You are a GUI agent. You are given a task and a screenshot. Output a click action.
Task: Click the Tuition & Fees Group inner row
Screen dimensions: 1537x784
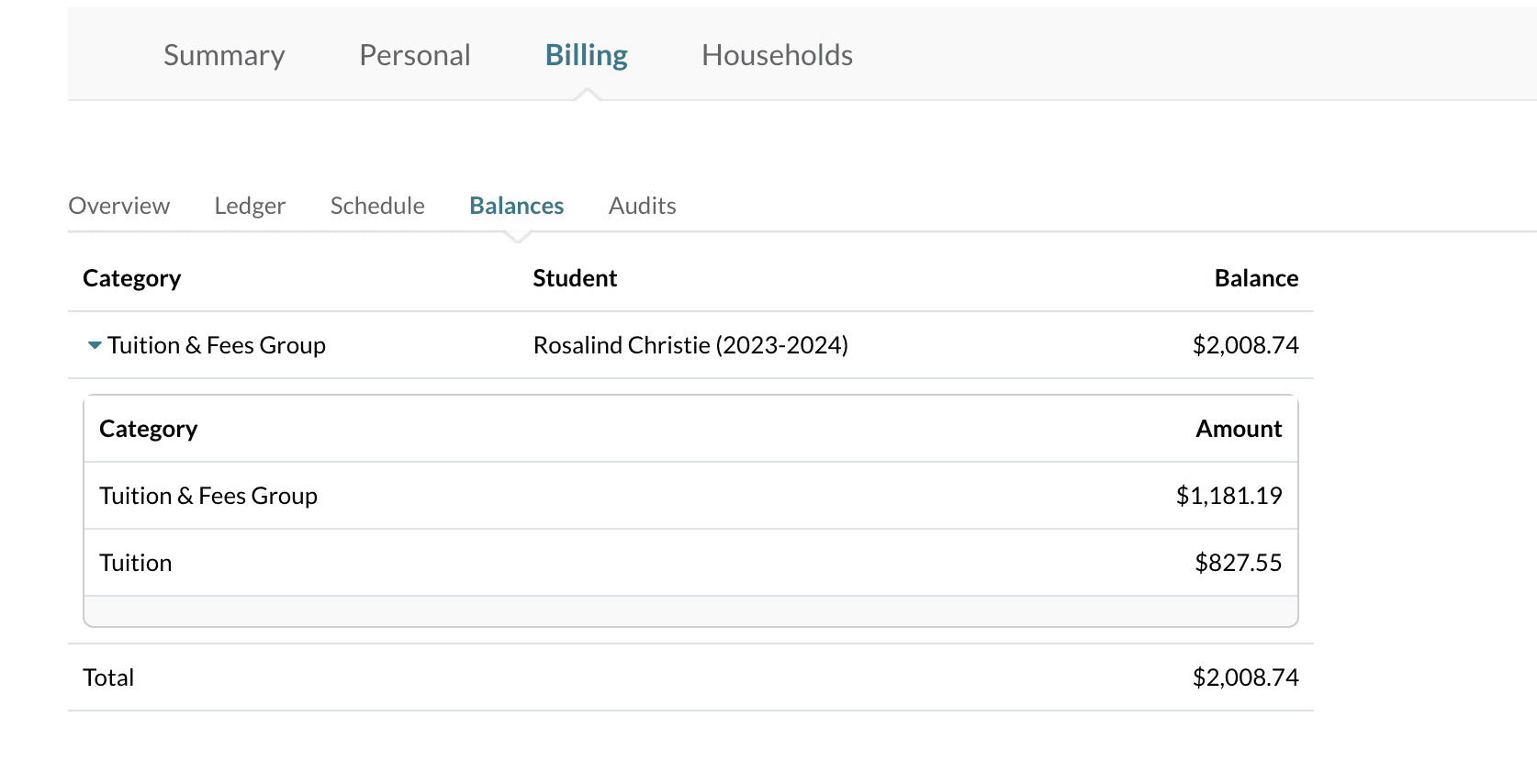pos(208,496)
